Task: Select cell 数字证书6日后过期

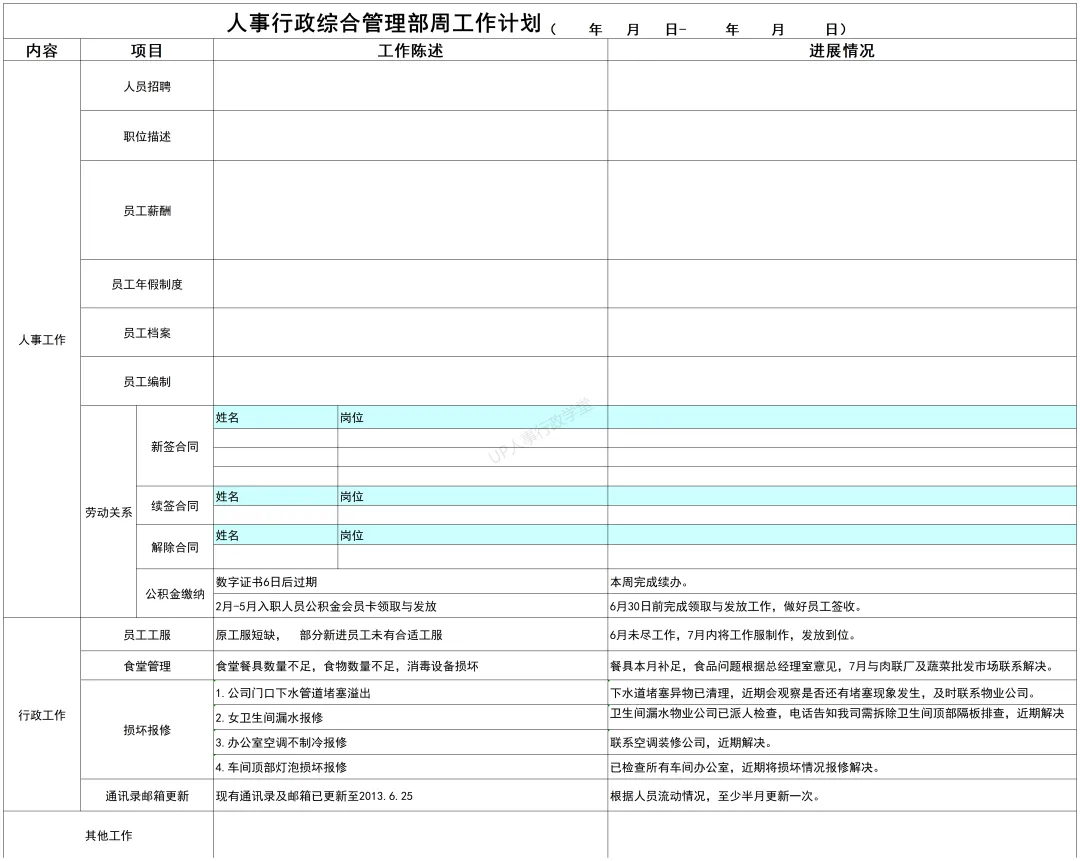Action: [x=411, y=581]
